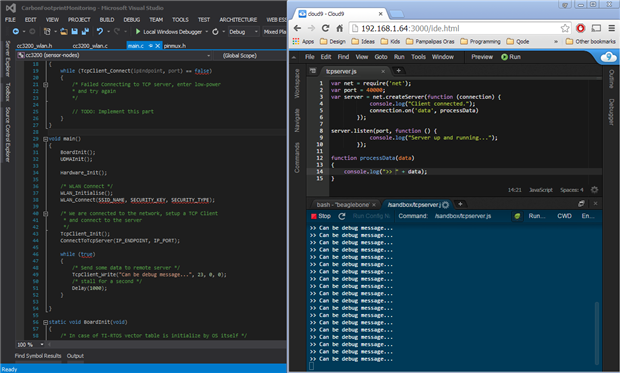Viewport: 620px width, 373px height.
Task: Show more bookmarks with the chevron
Action: (556, 41)
